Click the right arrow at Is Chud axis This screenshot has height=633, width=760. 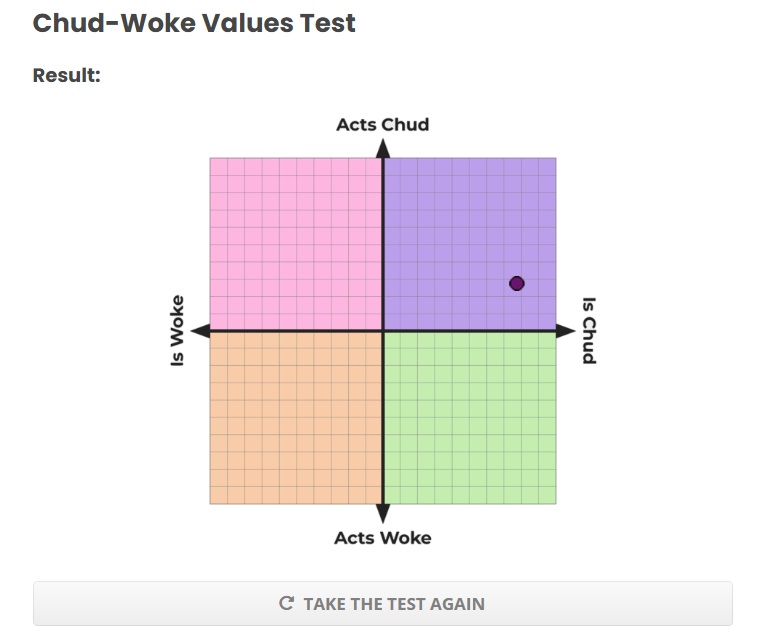[565, 331]
